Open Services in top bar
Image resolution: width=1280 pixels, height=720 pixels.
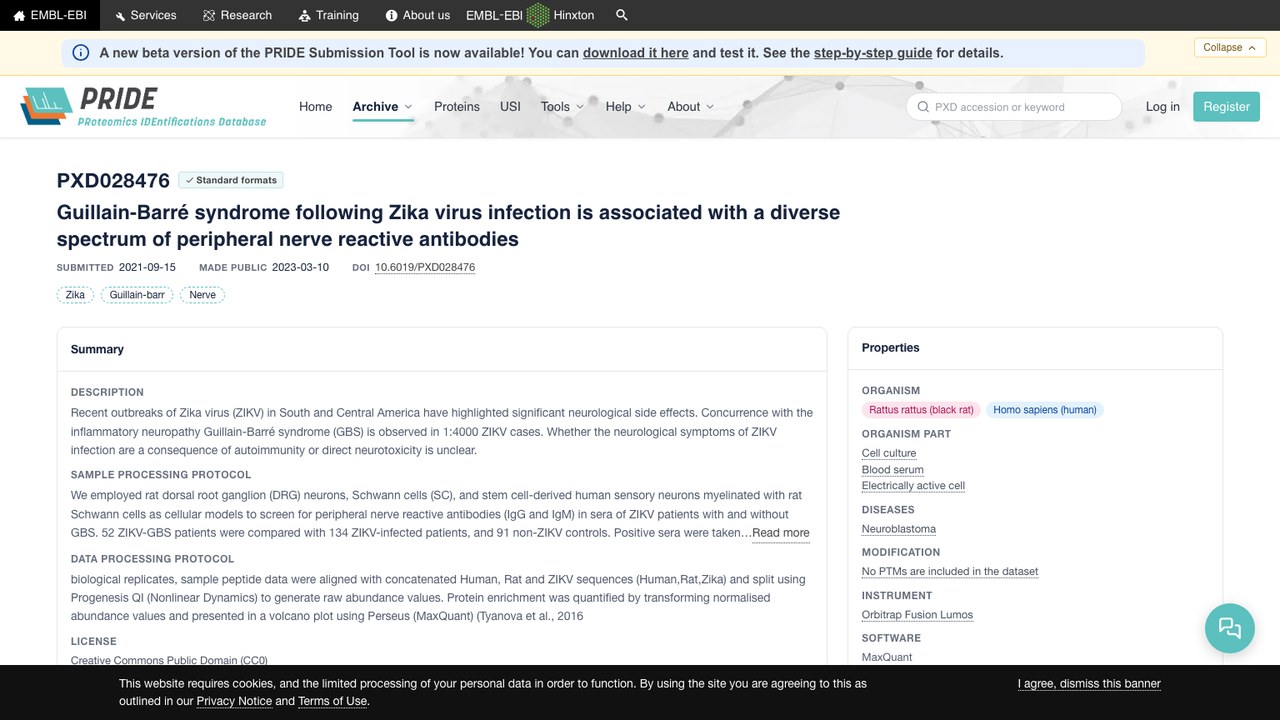tap(145, 15)
